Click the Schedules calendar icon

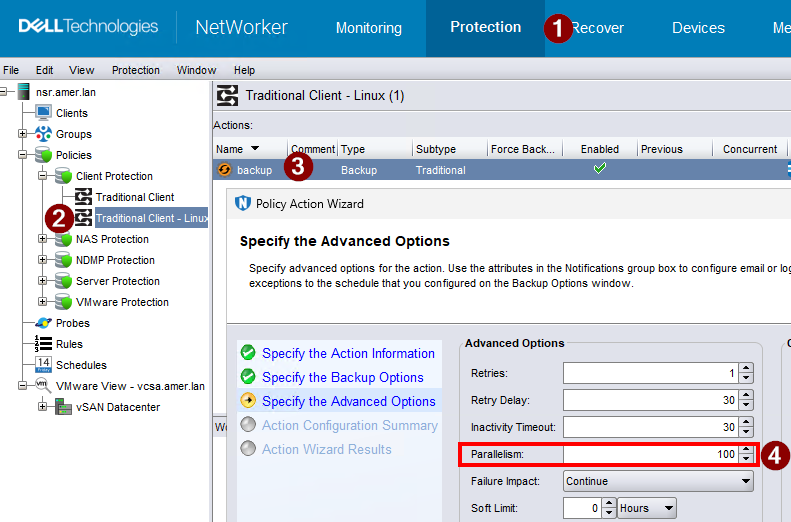pos(43,365)
